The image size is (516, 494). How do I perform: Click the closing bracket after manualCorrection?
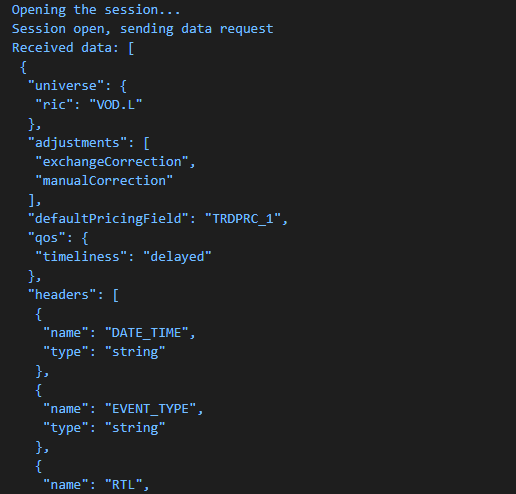[x=32, y=200]
